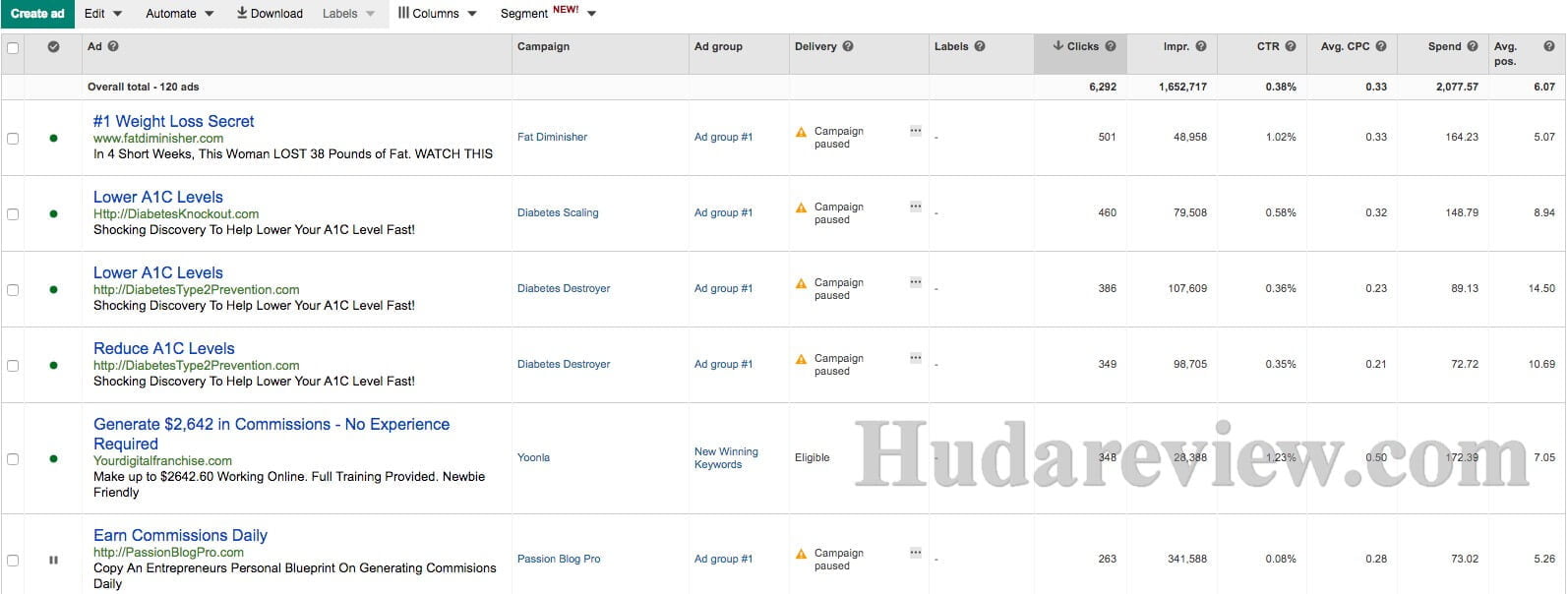The width and height of the screenshot is (1568, 594).
Task: Open delivery details bubble for Diabetes Scaling row
Action: pos(916,207)
